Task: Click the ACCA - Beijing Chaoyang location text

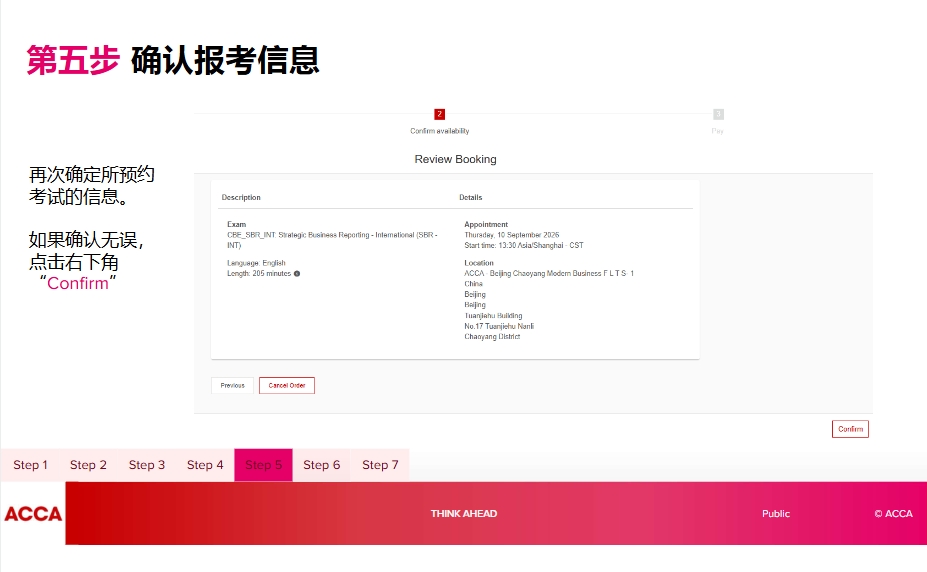Action: (549, 274)
